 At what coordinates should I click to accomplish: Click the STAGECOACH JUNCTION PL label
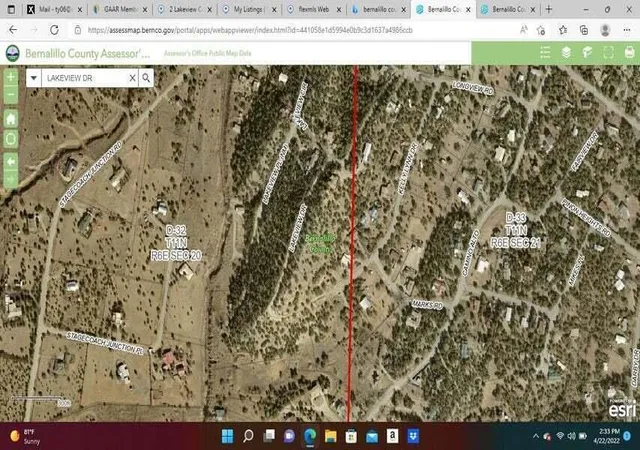[x=105, y=343]
